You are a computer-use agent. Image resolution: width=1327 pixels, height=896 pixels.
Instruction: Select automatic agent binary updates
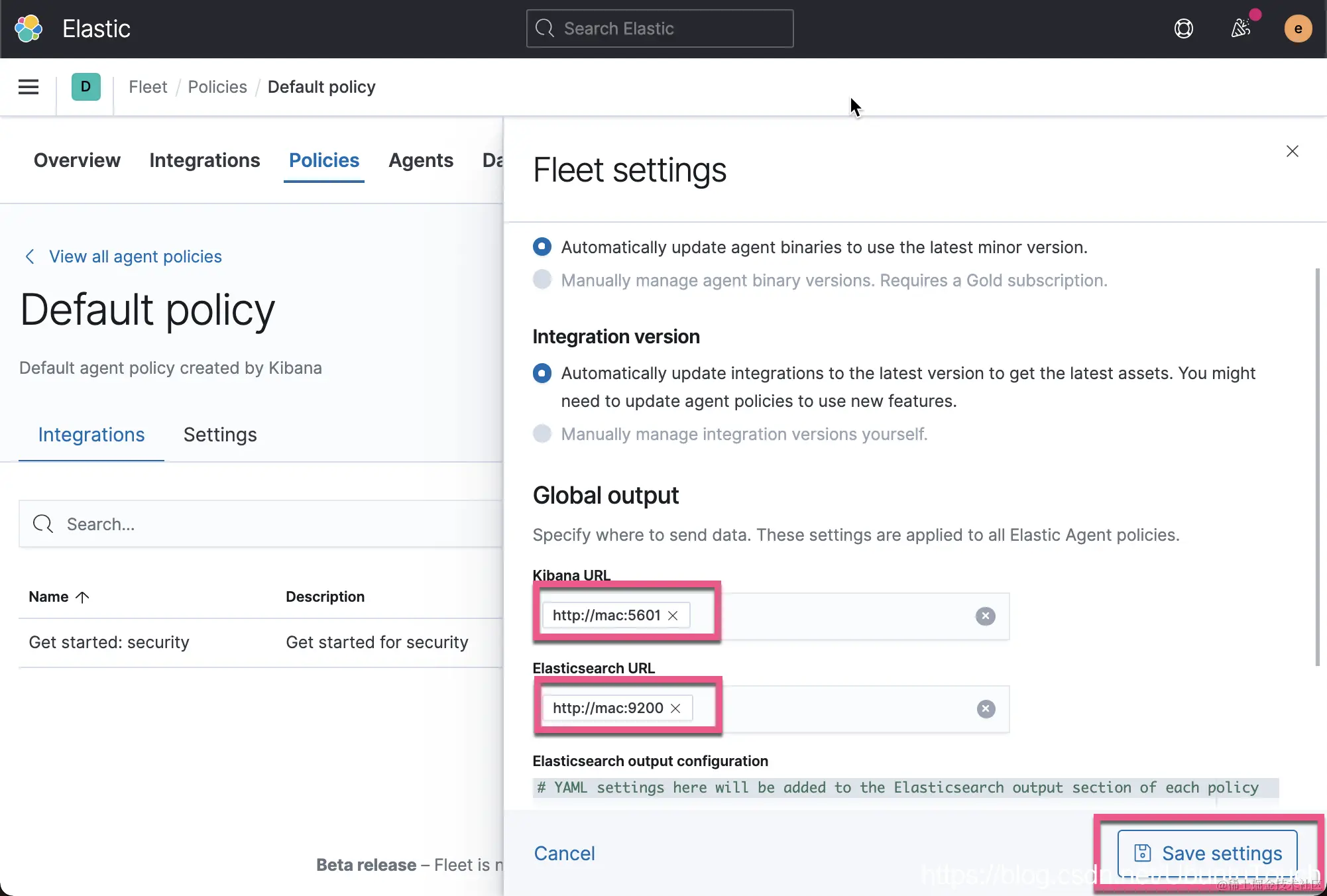pos(542,247)
